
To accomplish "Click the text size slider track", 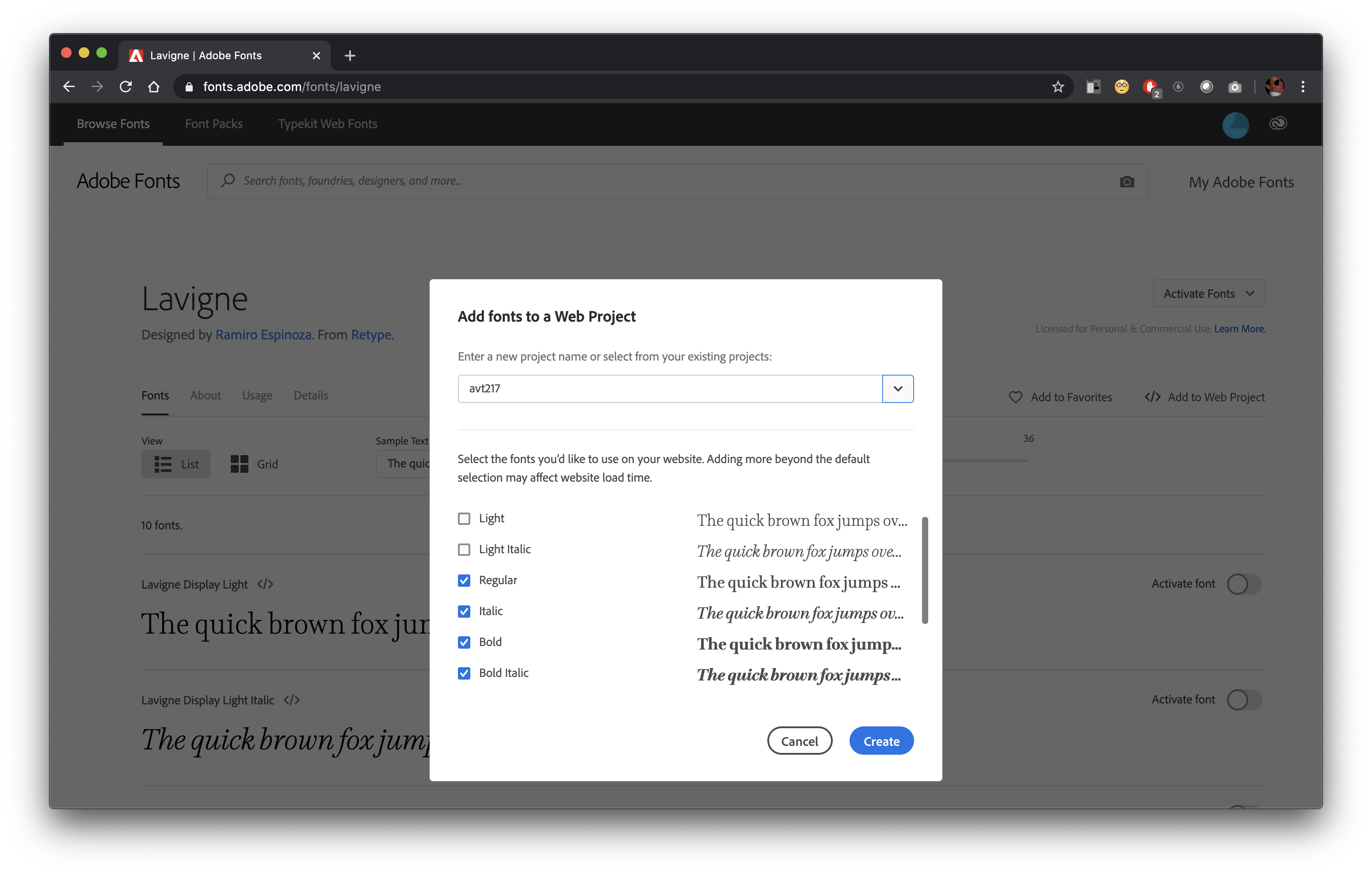I will (x=984, y=460).
